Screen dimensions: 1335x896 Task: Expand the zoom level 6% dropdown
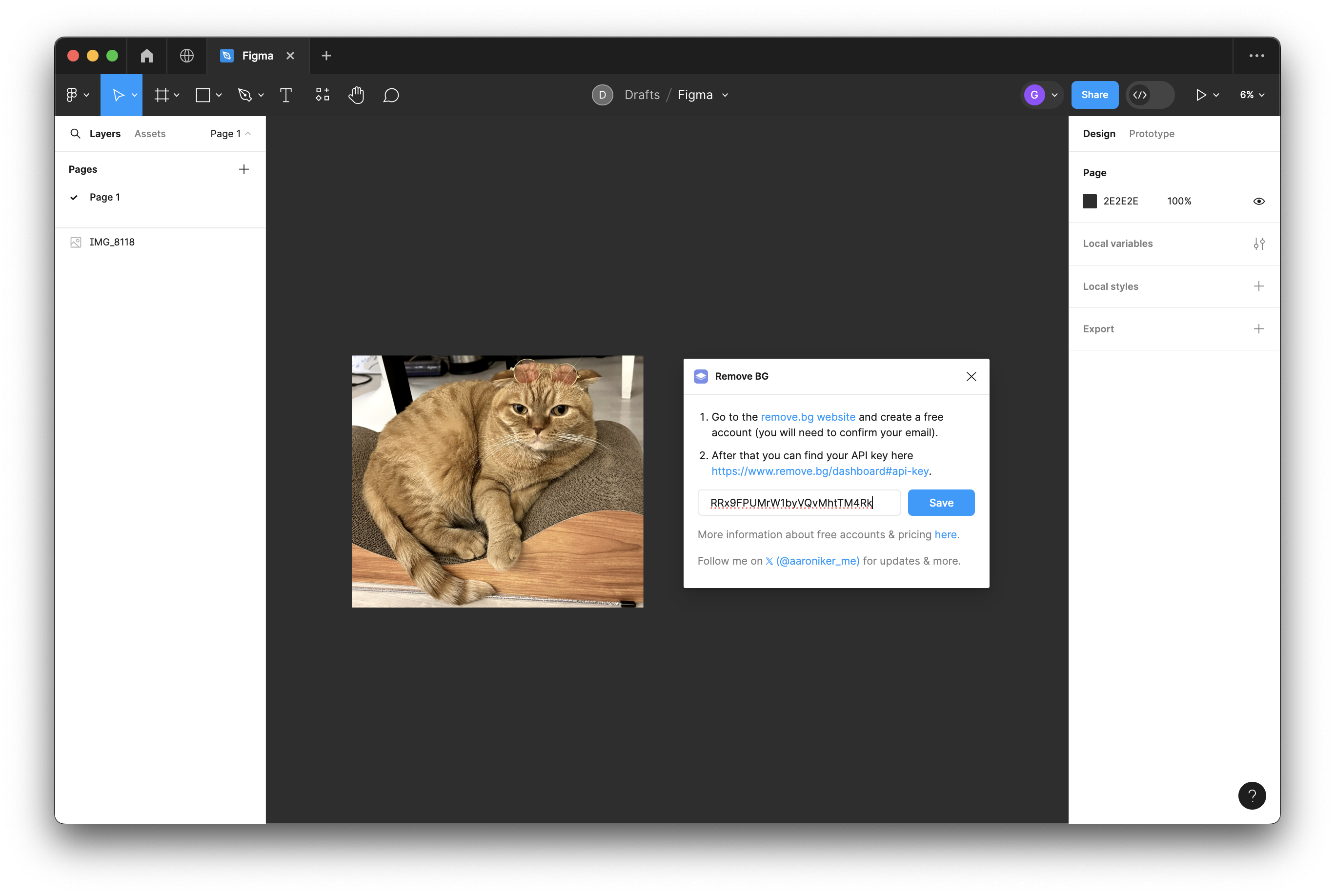[1252, 95]
